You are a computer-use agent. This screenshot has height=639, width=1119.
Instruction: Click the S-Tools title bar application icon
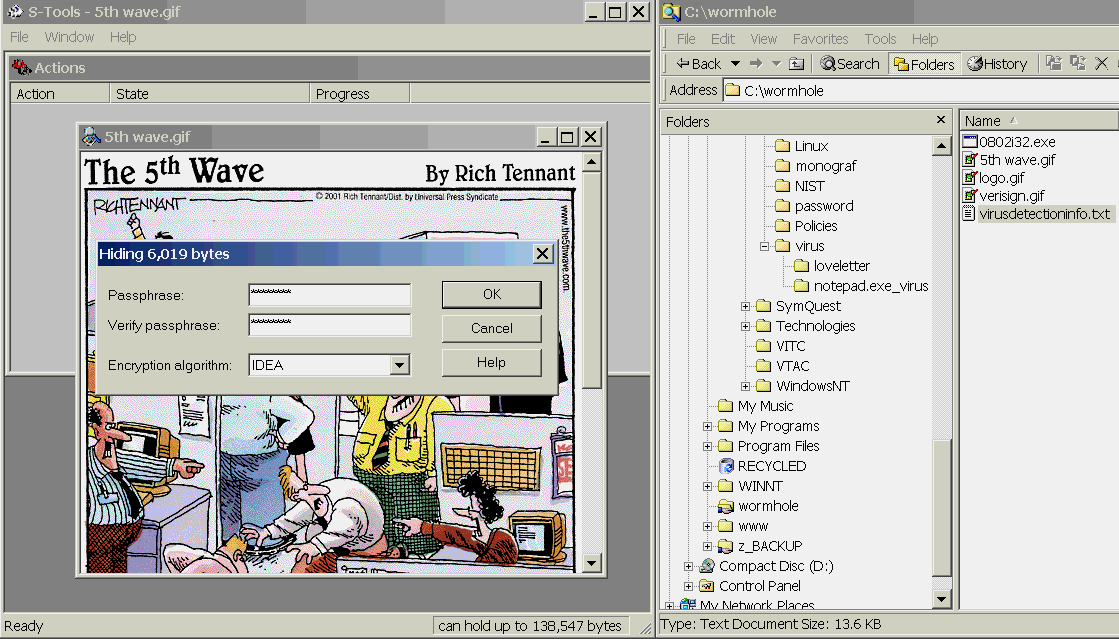14,11
